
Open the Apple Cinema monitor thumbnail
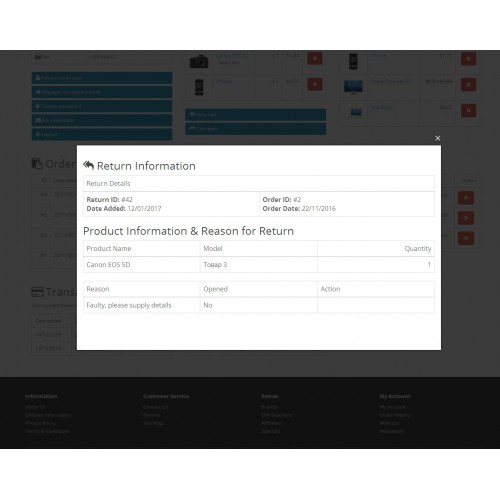(353, 87)
